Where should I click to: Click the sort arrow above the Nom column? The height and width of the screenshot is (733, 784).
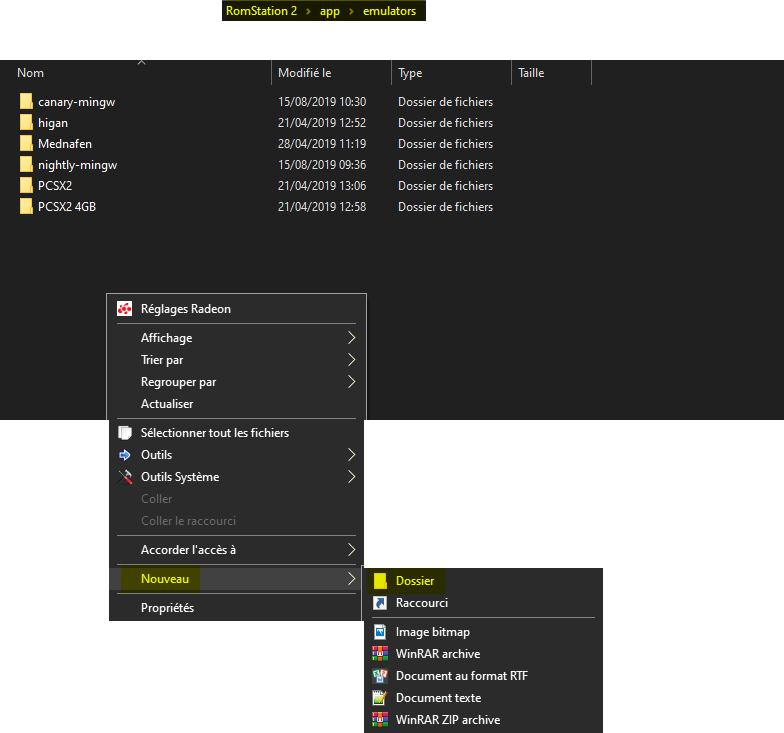pos(142,62)
